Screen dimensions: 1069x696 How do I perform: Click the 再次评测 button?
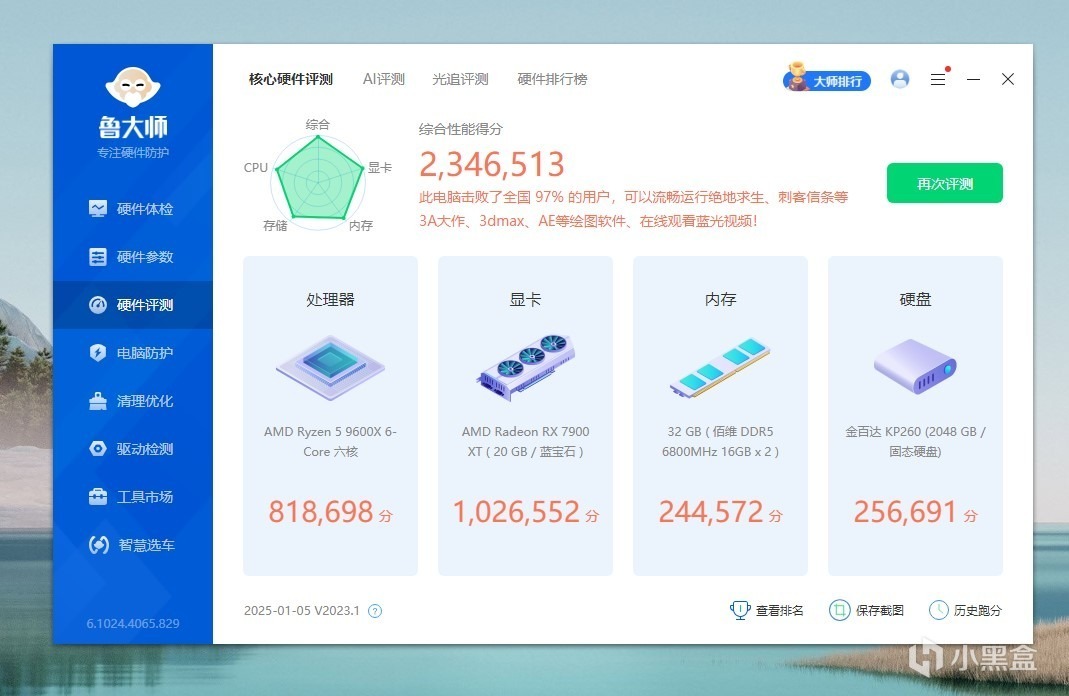[944, 183]
